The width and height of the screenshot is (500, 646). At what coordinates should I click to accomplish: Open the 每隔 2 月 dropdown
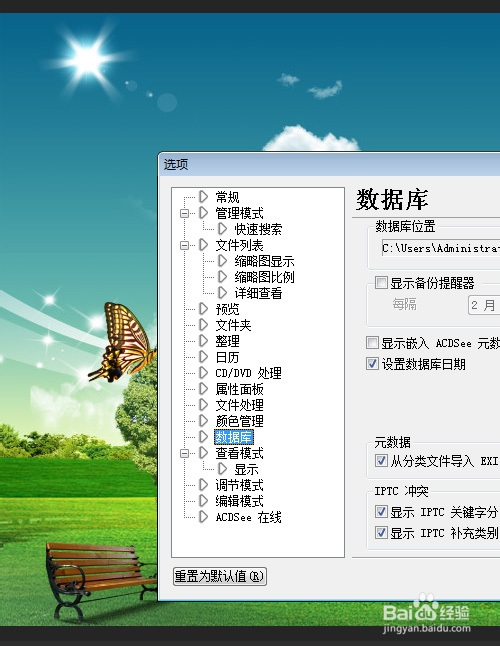[484, 305]
